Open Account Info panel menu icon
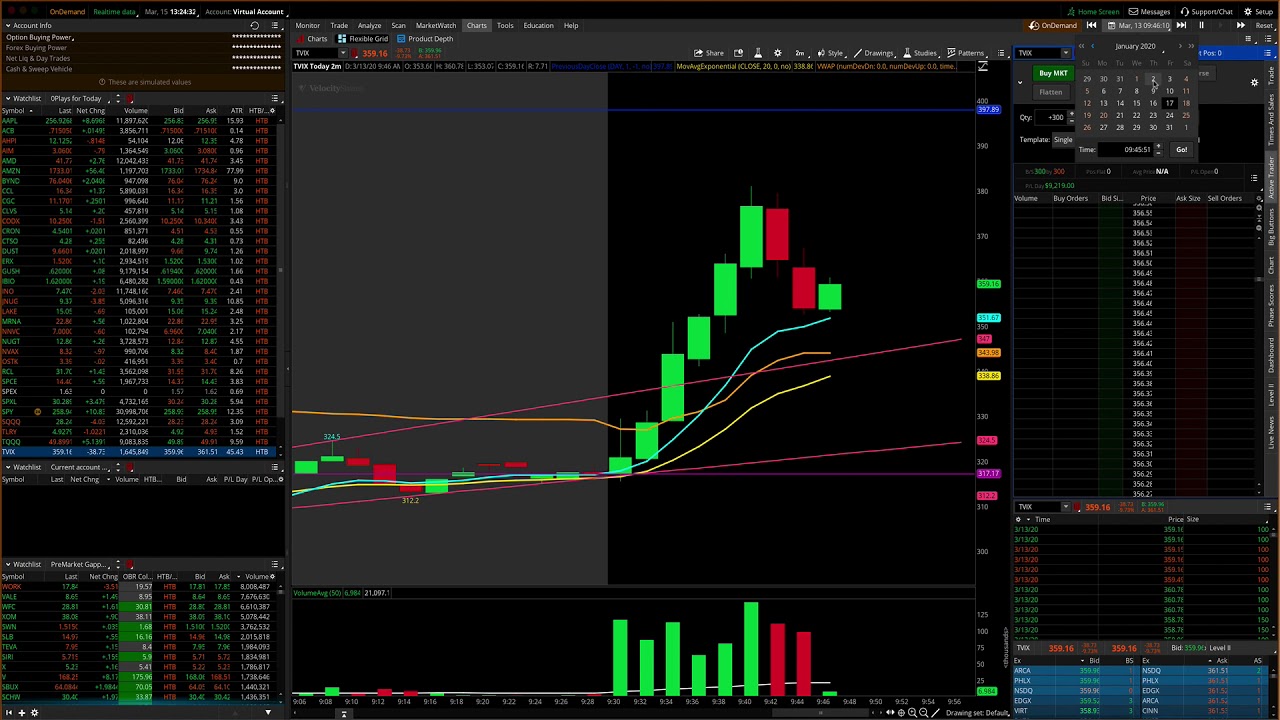 [275, 25]
